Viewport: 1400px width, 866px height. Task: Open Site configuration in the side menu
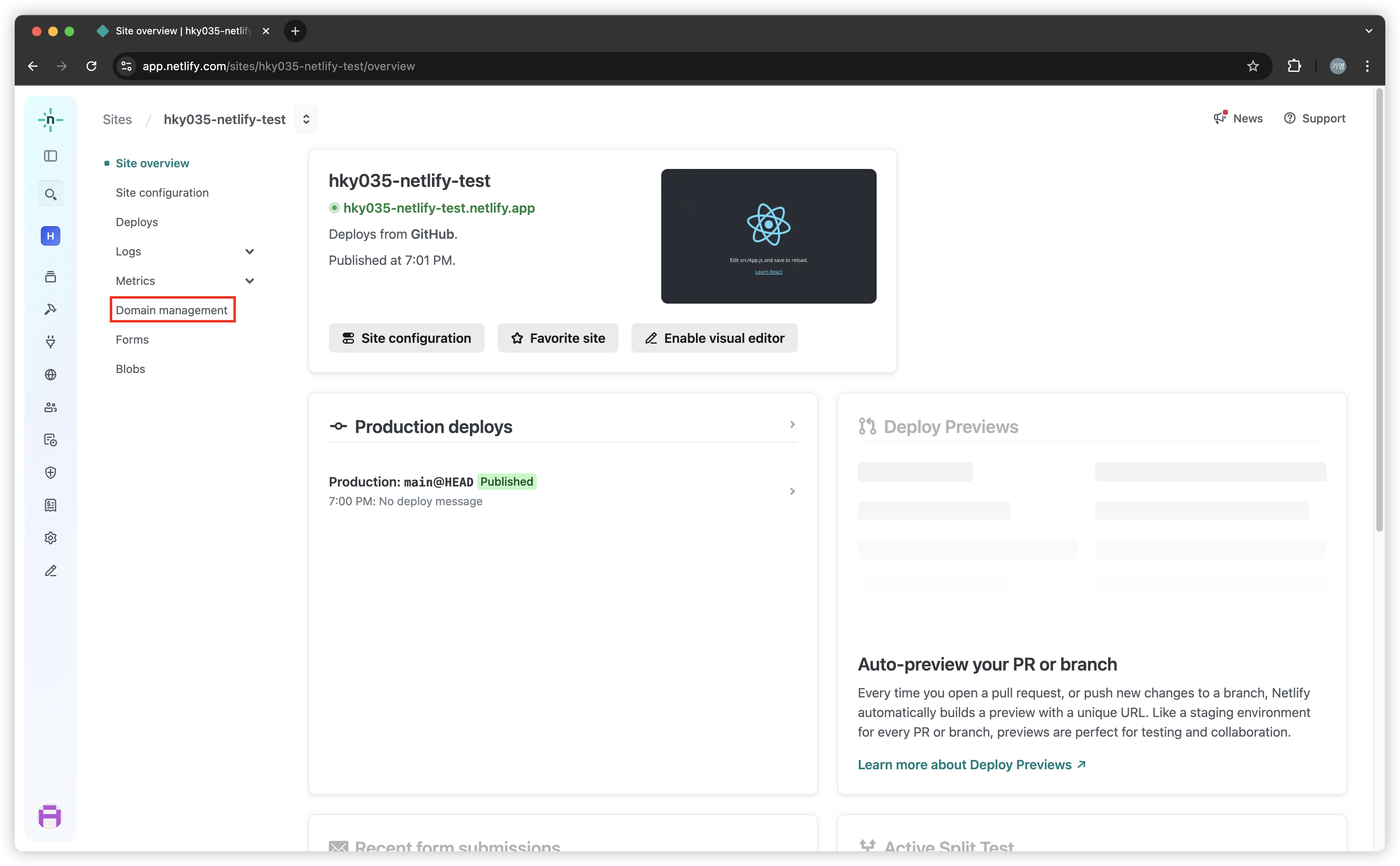point(162,193)
